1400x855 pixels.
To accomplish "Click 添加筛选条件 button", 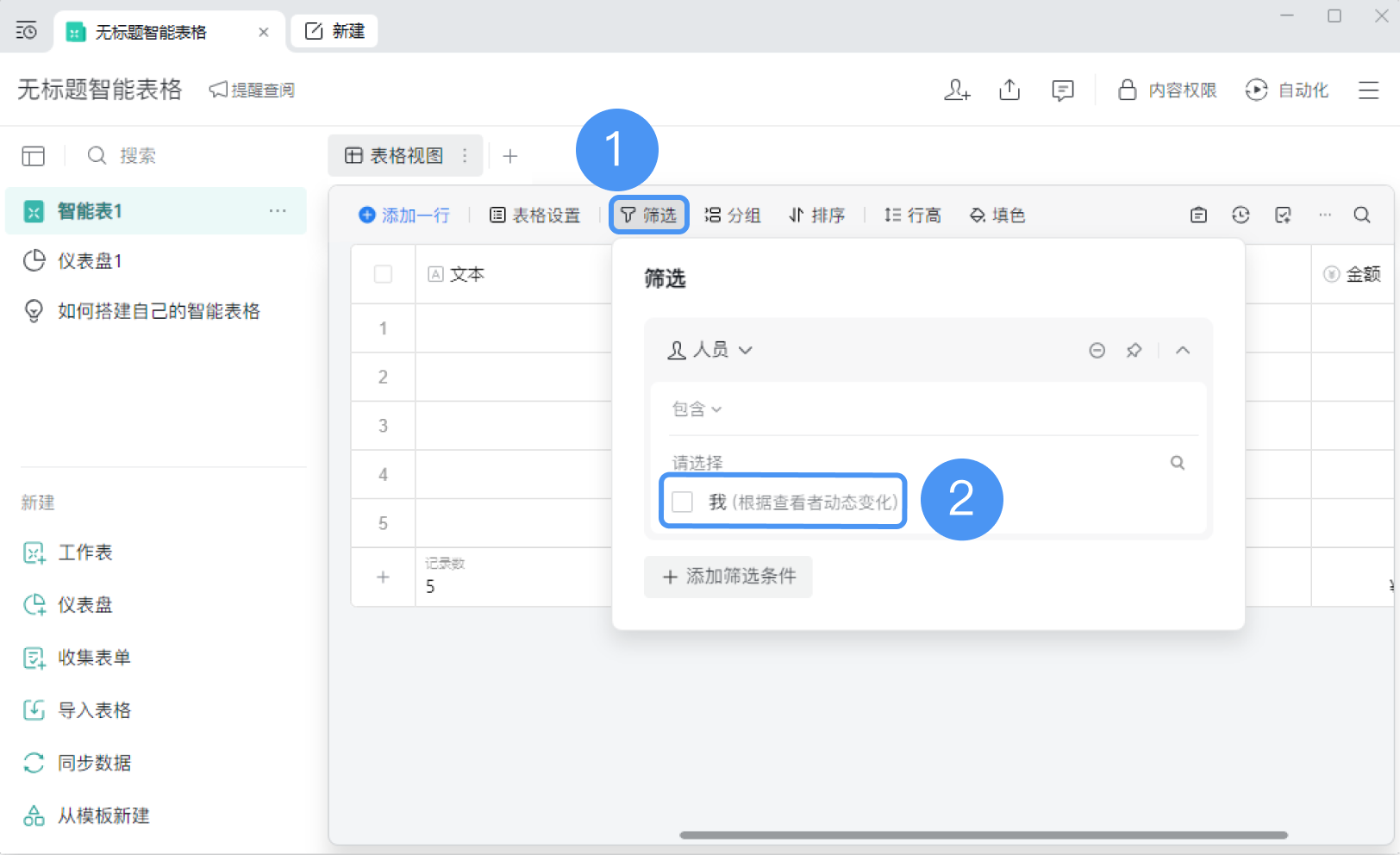I will pyautogui.click(x=728, y=577).
